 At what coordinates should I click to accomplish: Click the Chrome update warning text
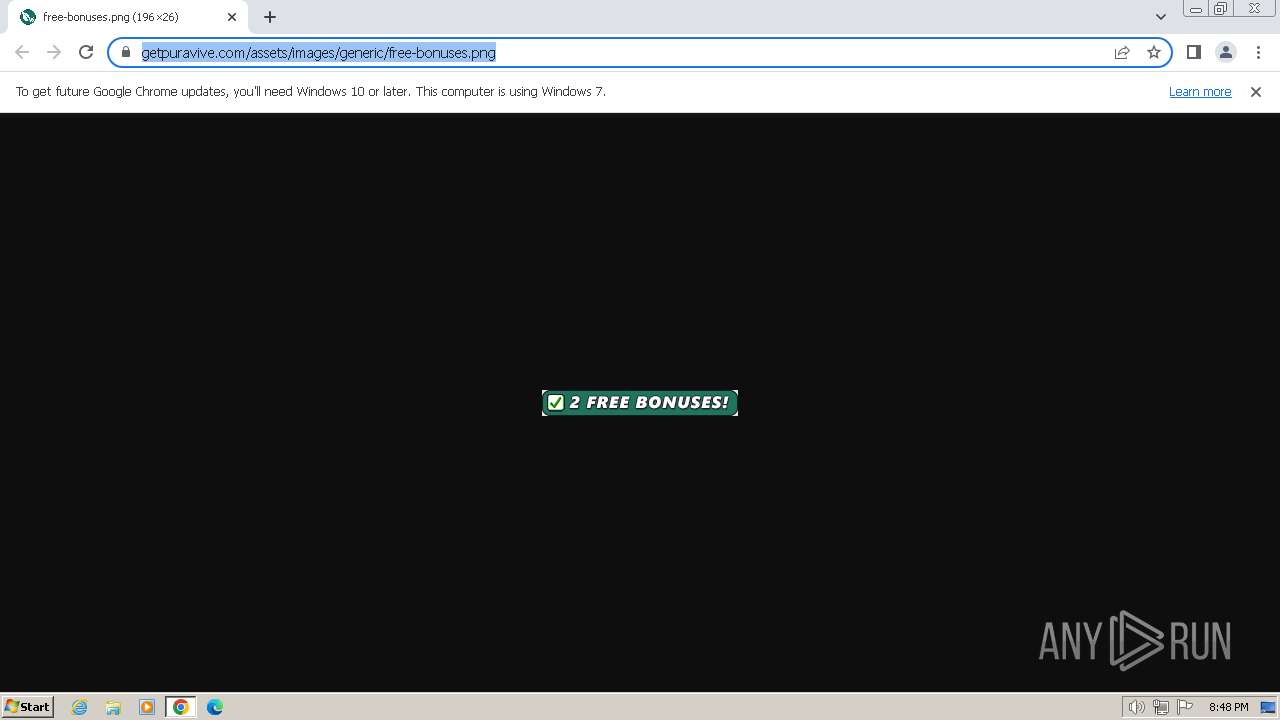[311, 91]
